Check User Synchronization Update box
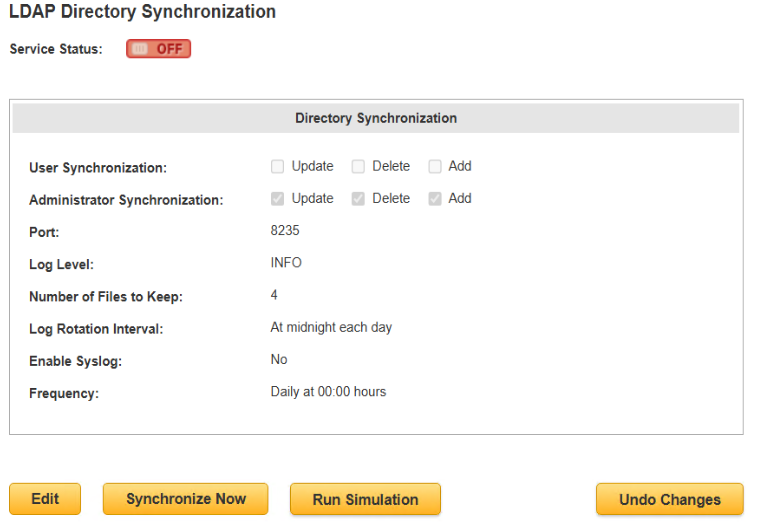The image size is (763, 528). (278, 167)
